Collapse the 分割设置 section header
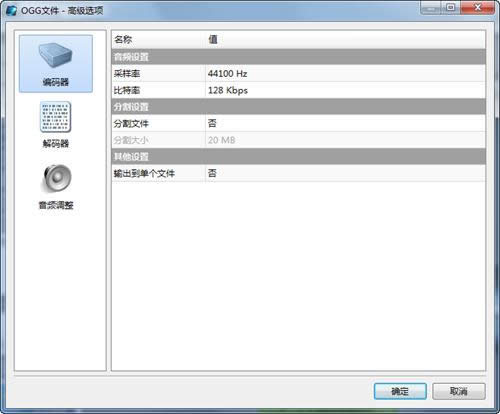Screen dimensions: 500x414 298,107
